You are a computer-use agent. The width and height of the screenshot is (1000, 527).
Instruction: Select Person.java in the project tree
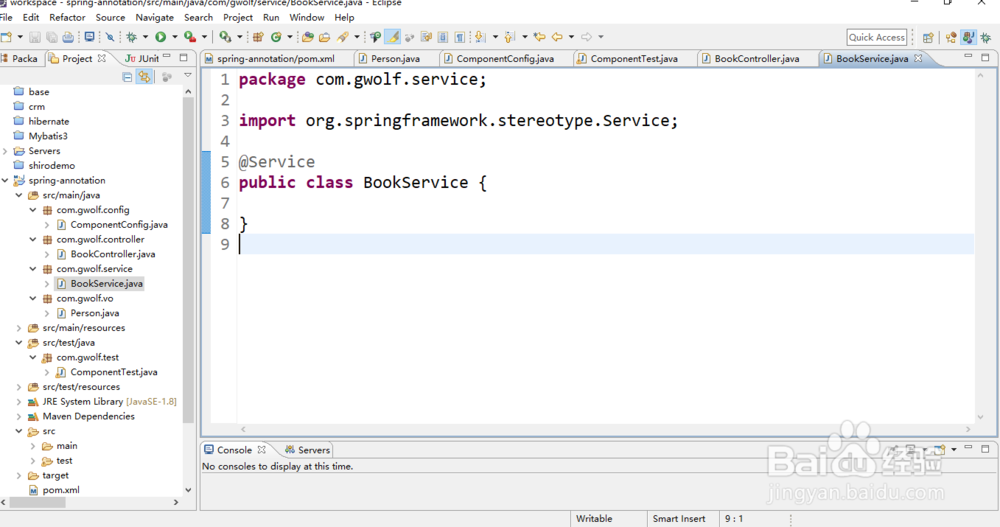pos(94,313)
